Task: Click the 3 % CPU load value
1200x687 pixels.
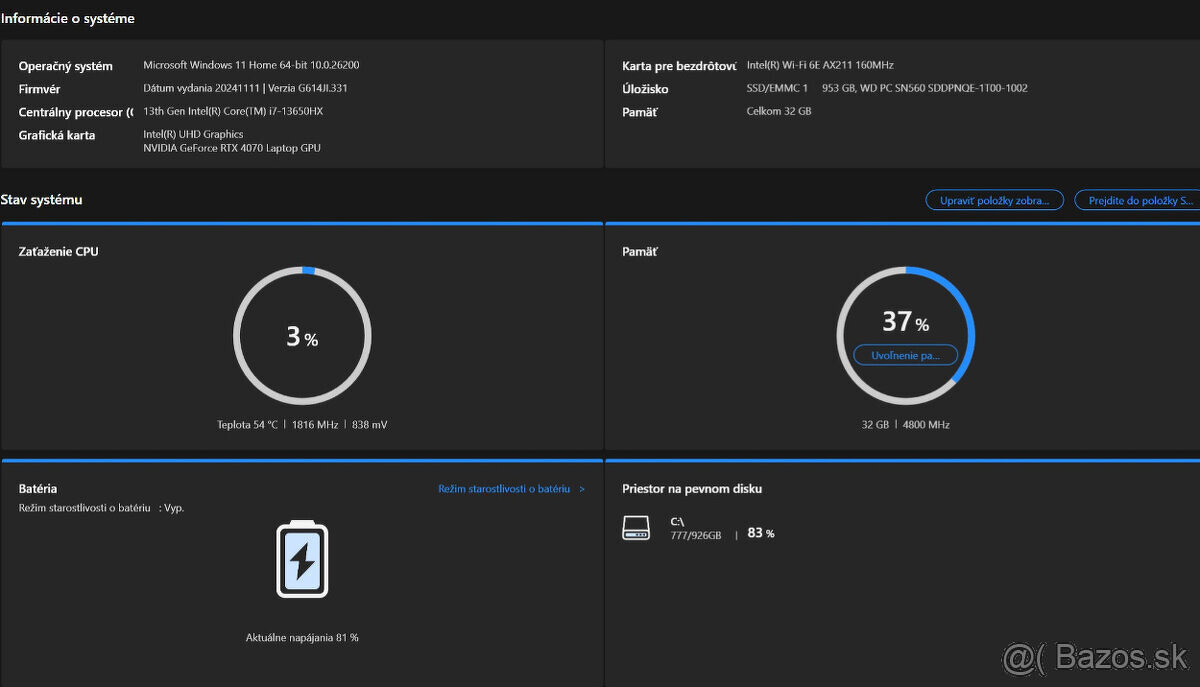Action: tap(301, 338)
